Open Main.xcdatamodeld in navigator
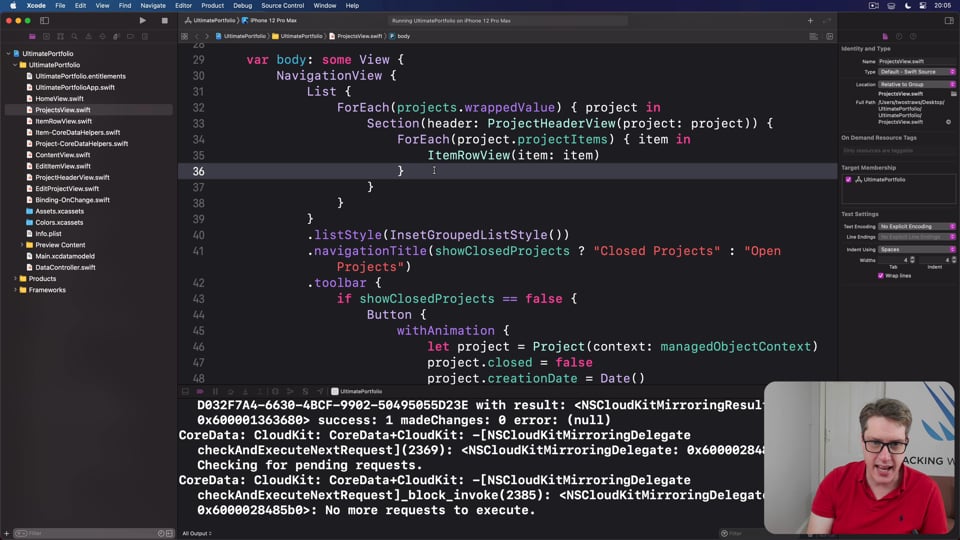Viewport: 960px width, 540px height. click(x=65, y=256)
